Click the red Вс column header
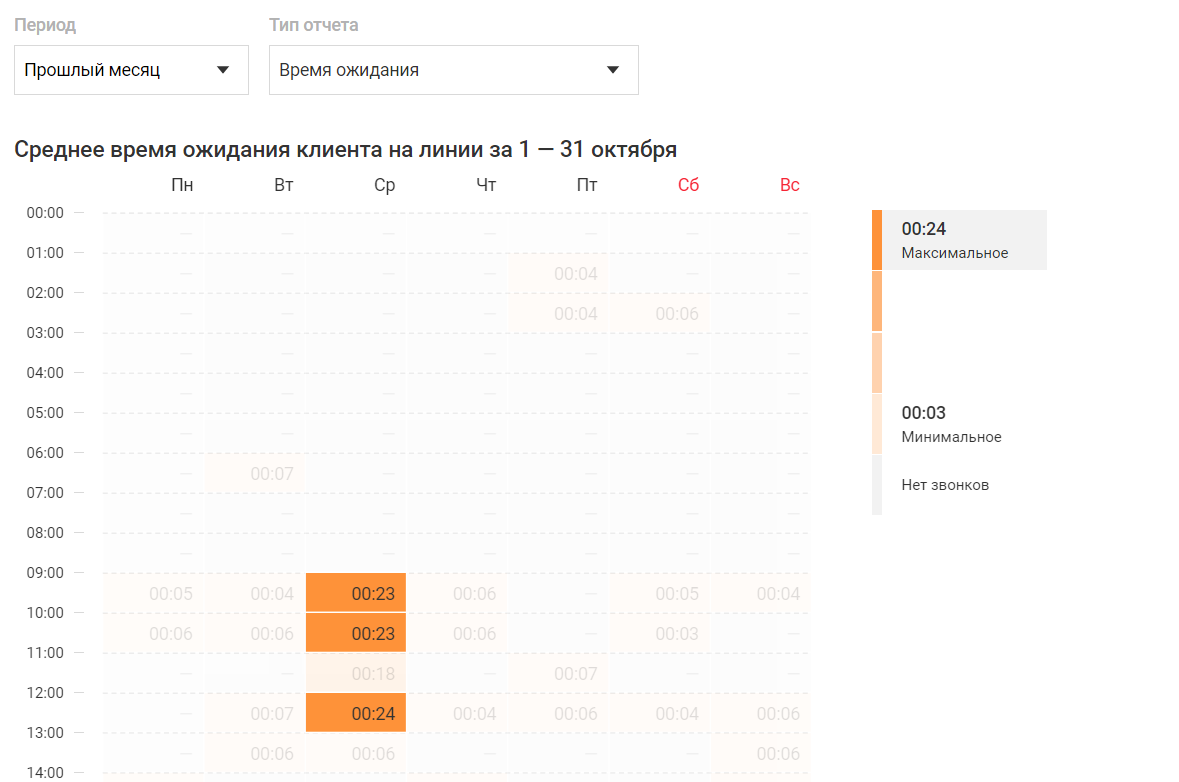 coord(789,185)
